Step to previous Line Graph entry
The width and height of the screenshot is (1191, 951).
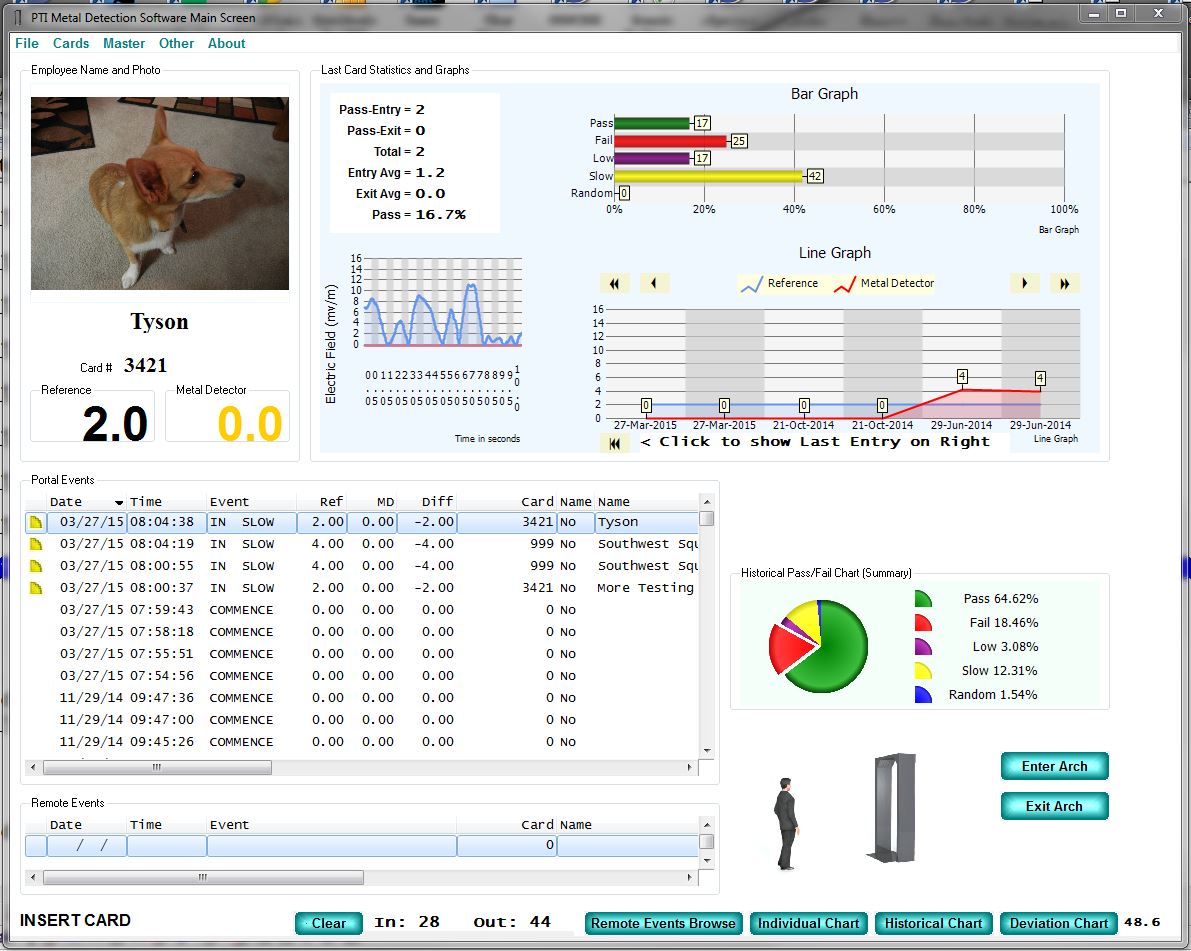click(x=654, y=284)
